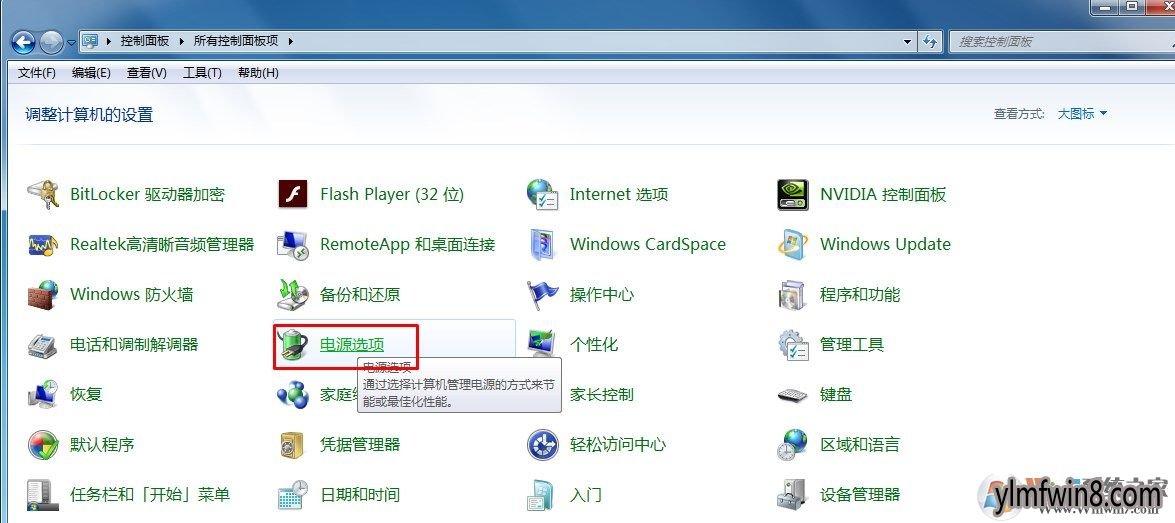Click the 家长控制 label

602,394
